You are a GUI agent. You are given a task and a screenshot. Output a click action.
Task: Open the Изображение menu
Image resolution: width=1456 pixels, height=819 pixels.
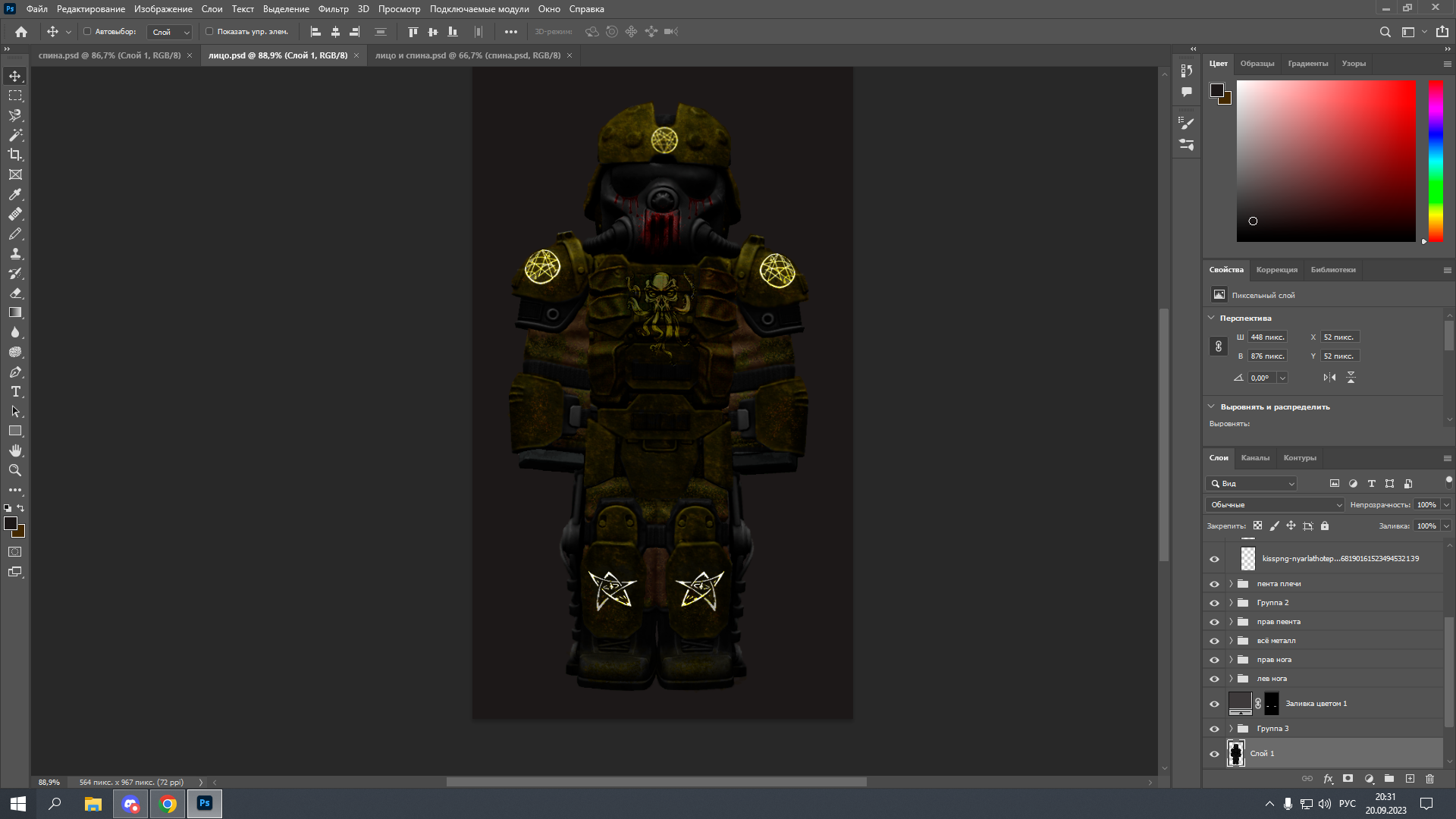[x=163, y=9]
